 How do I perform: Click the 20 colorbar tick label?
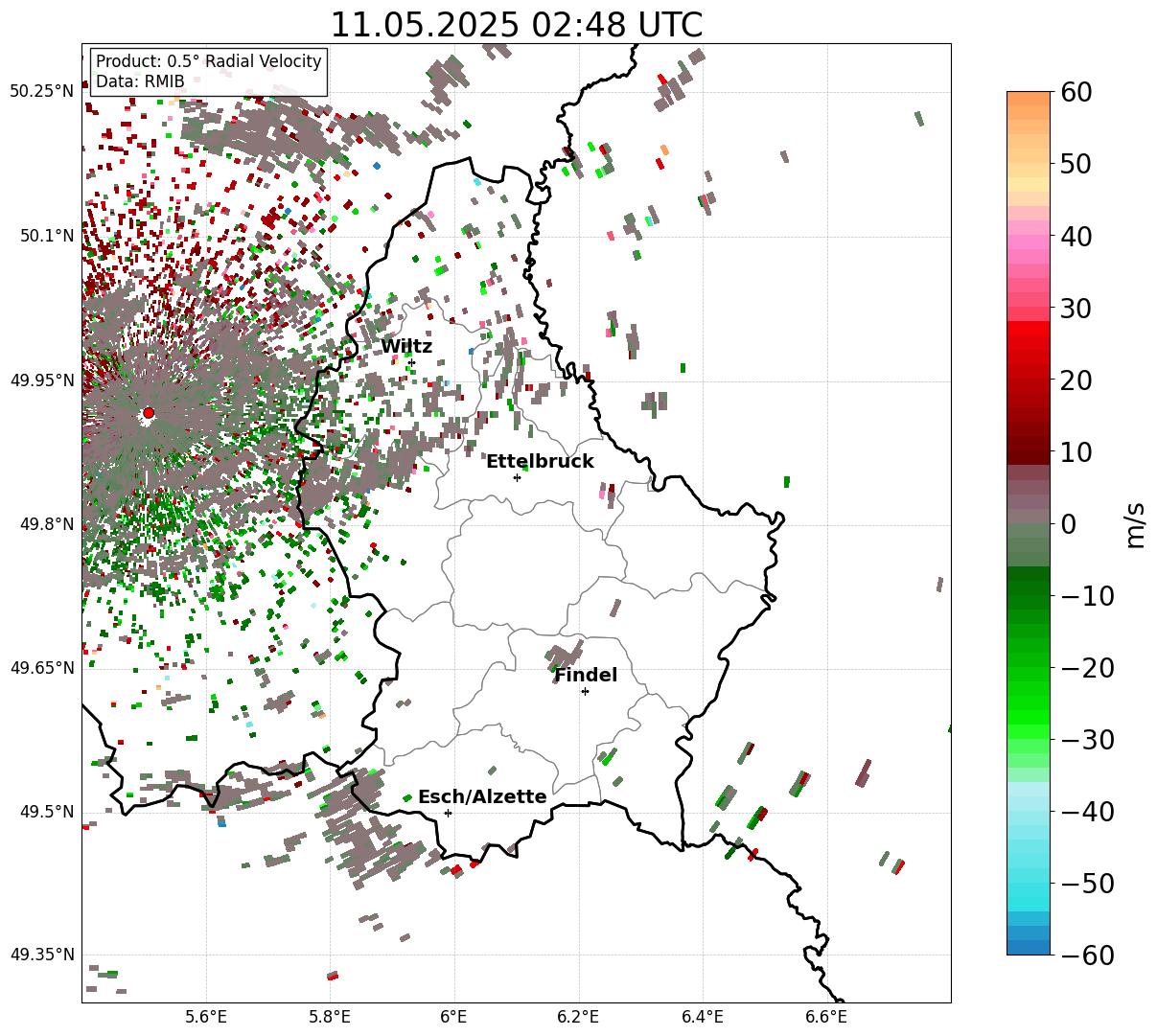(1076, 380)
